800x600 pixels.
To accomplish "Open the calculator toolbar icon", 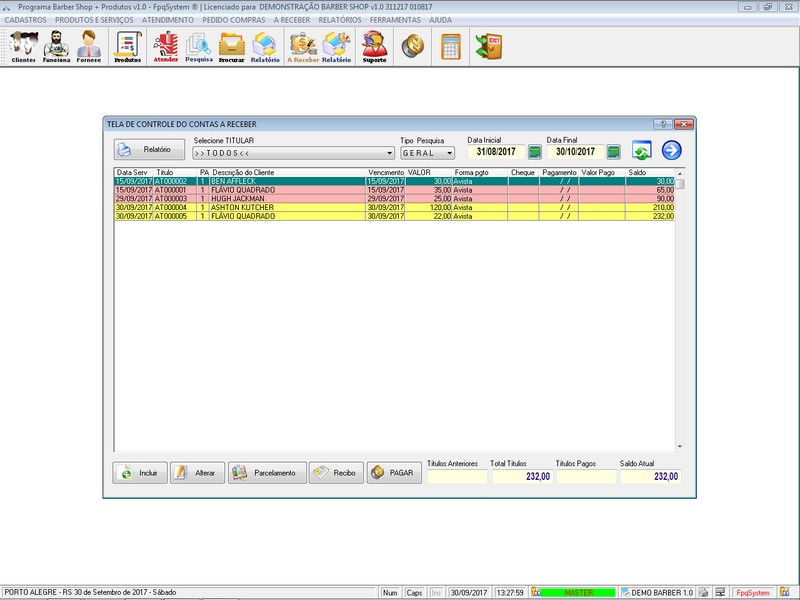I will (451, 47).
